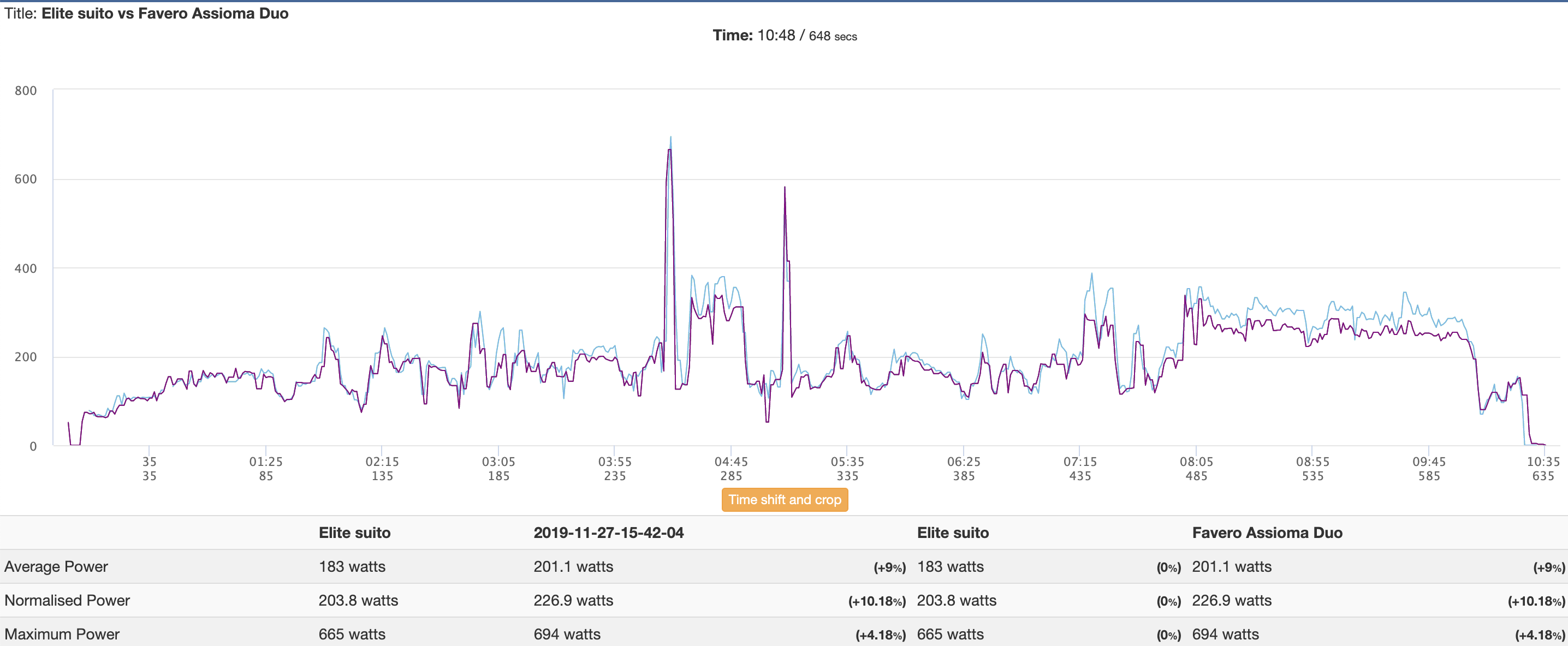Click the second tall purple spike peak
1568x646 pixels.
[784, 189]
